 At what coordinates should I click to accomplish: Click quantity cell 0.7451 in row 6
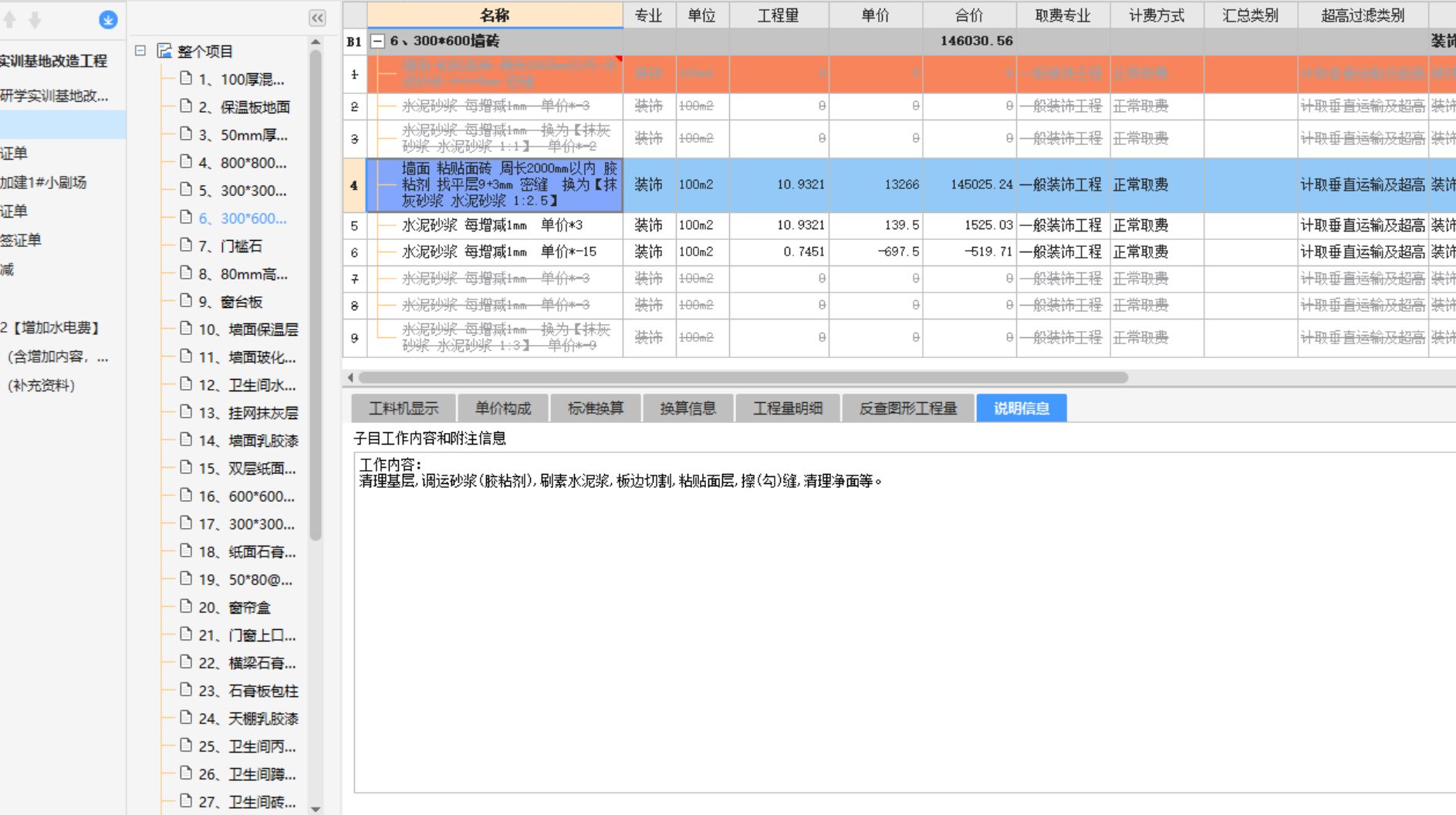779,252
